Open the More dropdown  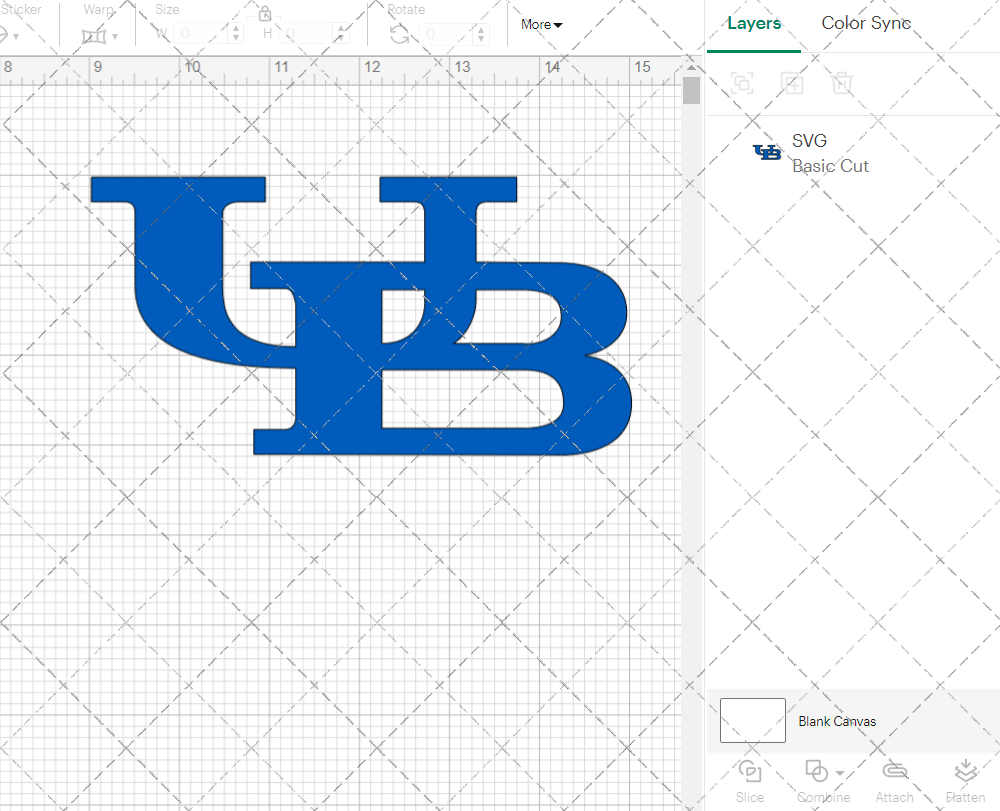tap(540, 24)
